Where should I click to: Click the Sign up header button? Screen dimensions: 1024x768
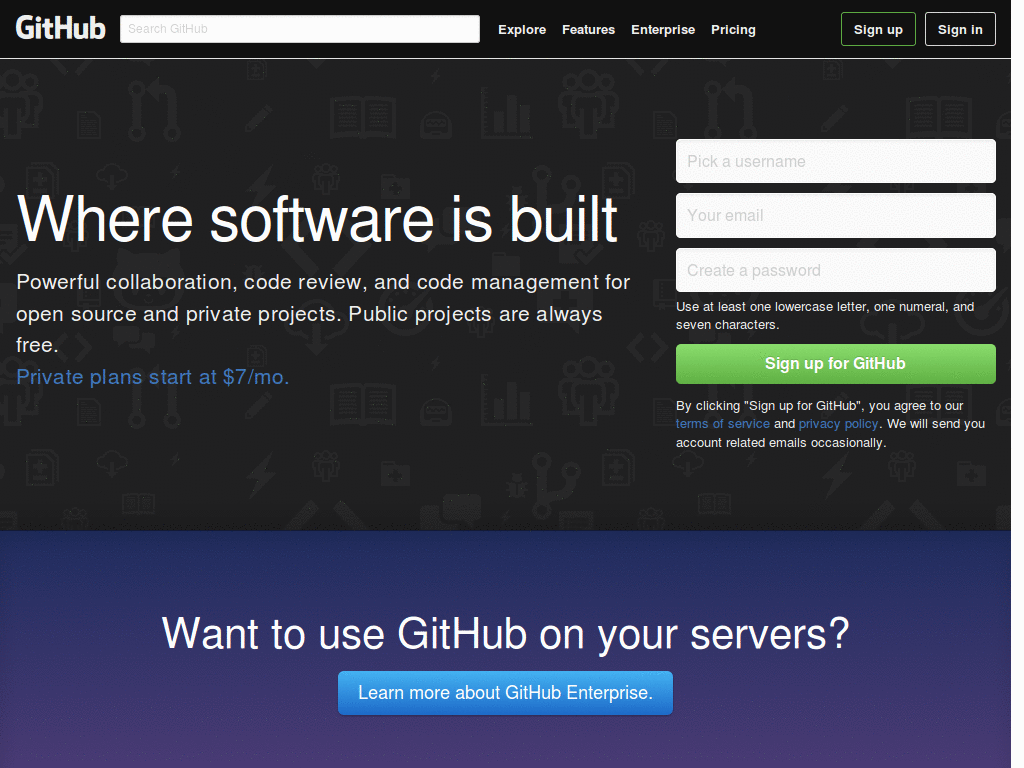[878, 29]
